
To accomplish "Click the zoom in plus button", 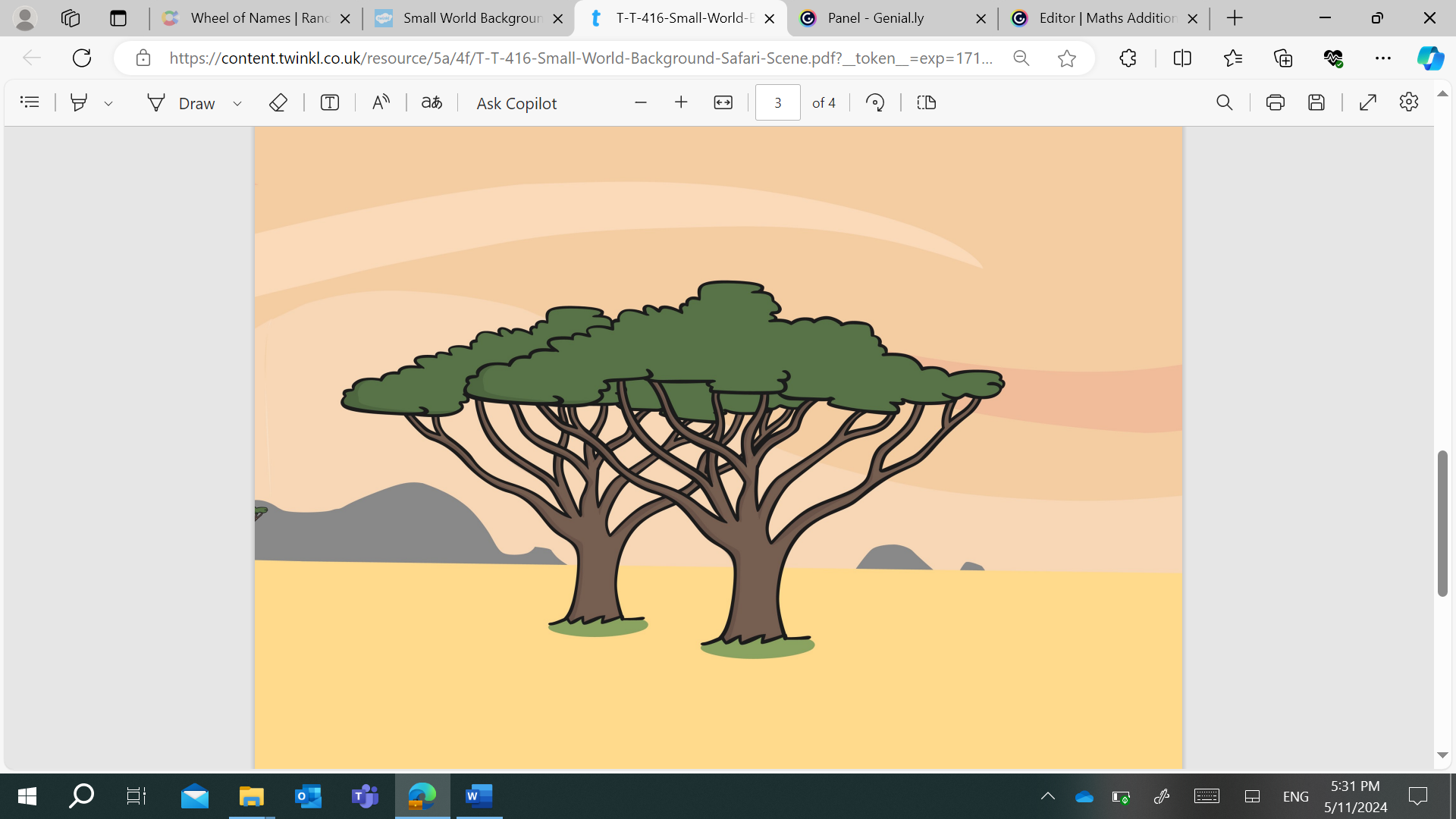I will (x=681, y=102).
